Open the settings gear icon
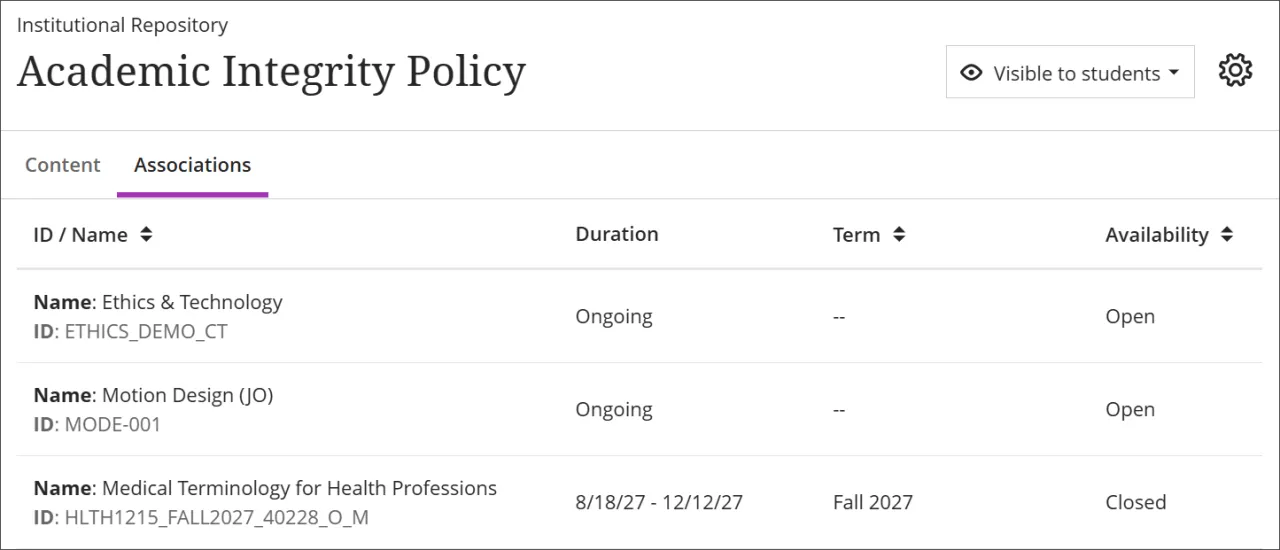 1235,71
